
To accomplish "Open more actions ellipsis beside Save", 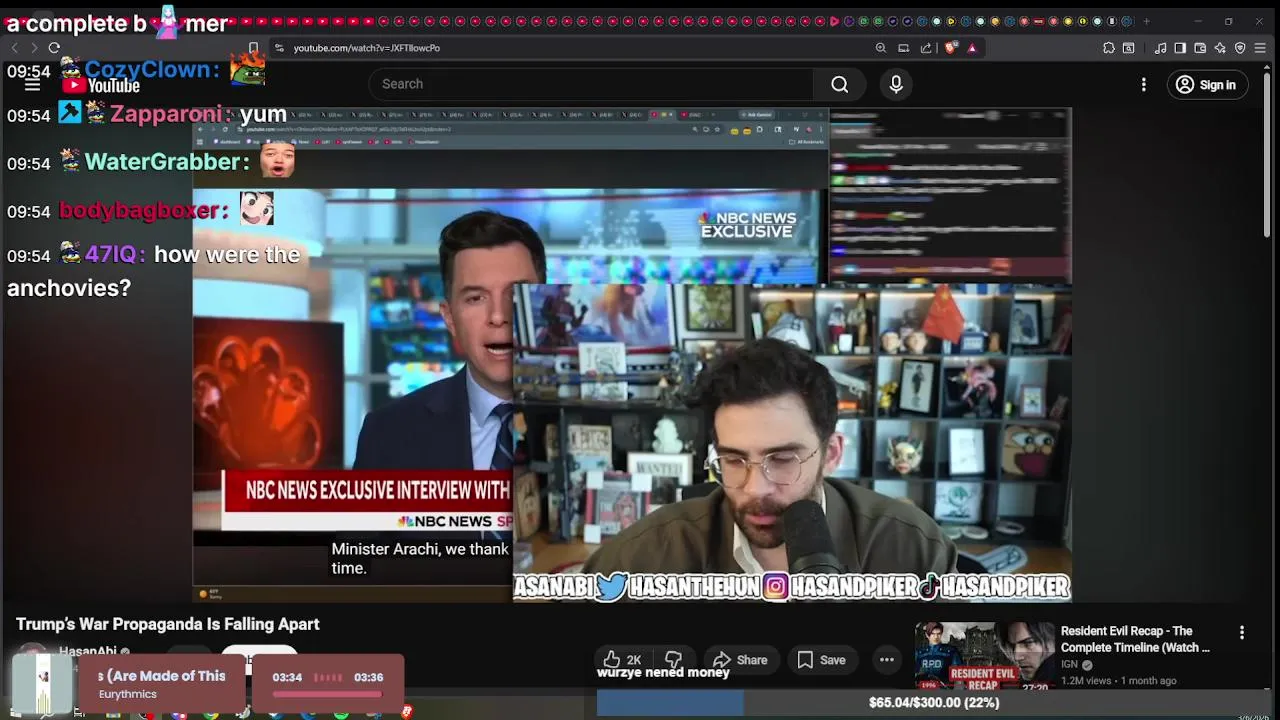I will click(886, 660).
